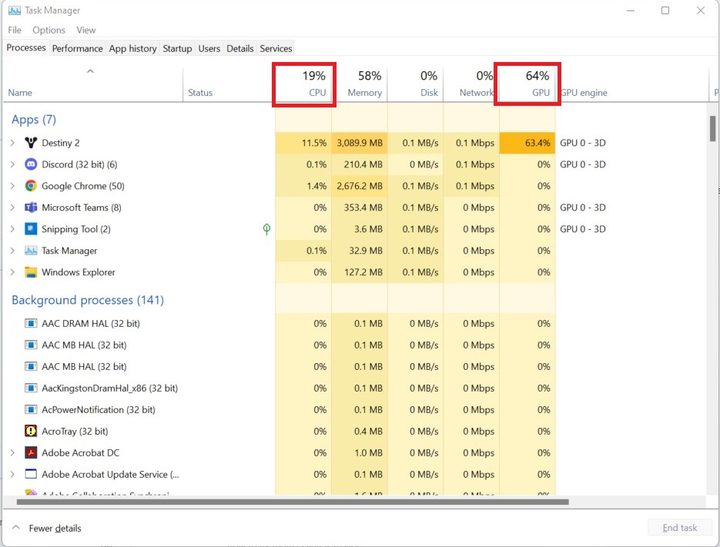Switch to the Services tab
The height and width of the screenshot is (547, 720).
point(276,49)
